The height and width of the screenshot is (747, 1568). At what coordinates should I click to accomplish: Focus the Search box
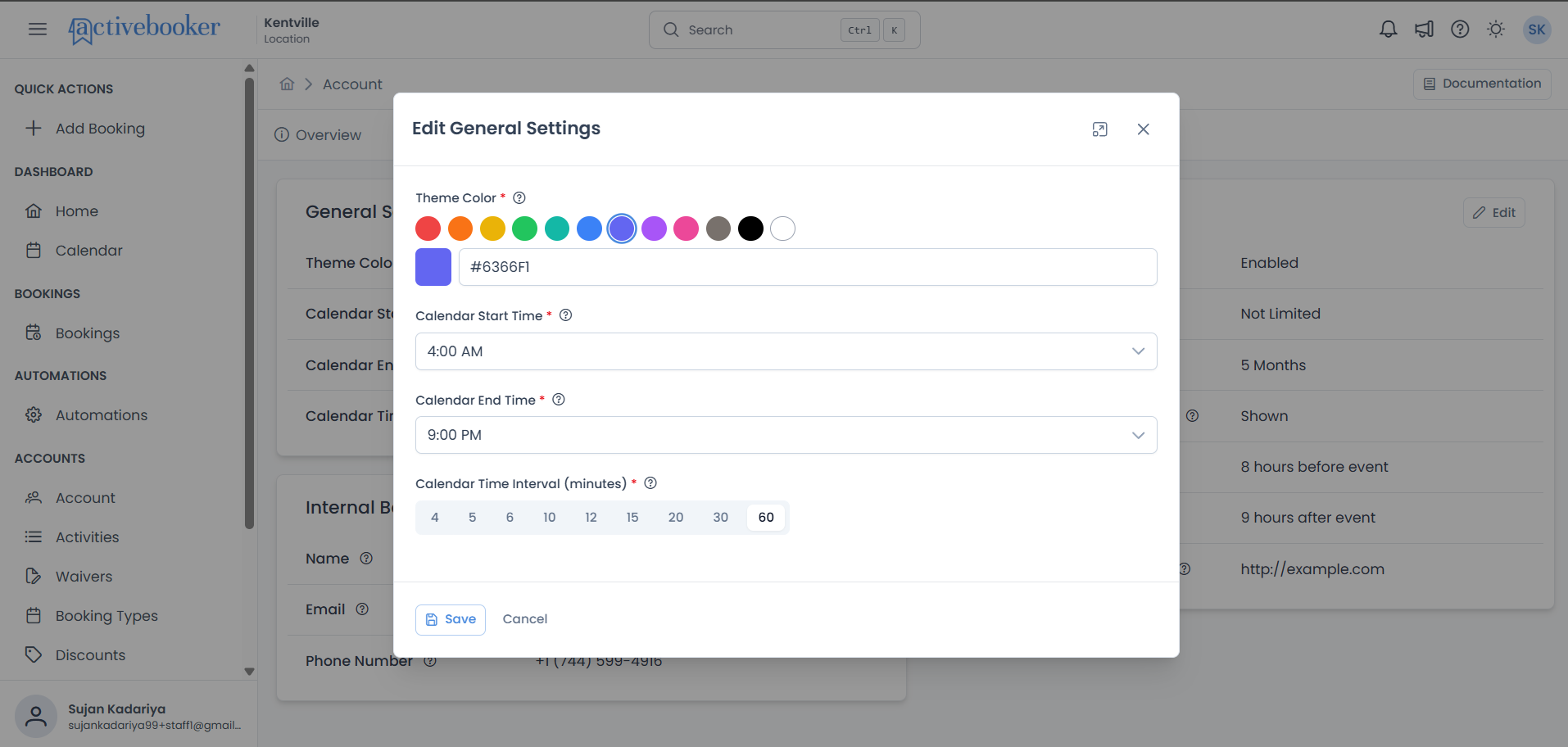pos(785,30)
